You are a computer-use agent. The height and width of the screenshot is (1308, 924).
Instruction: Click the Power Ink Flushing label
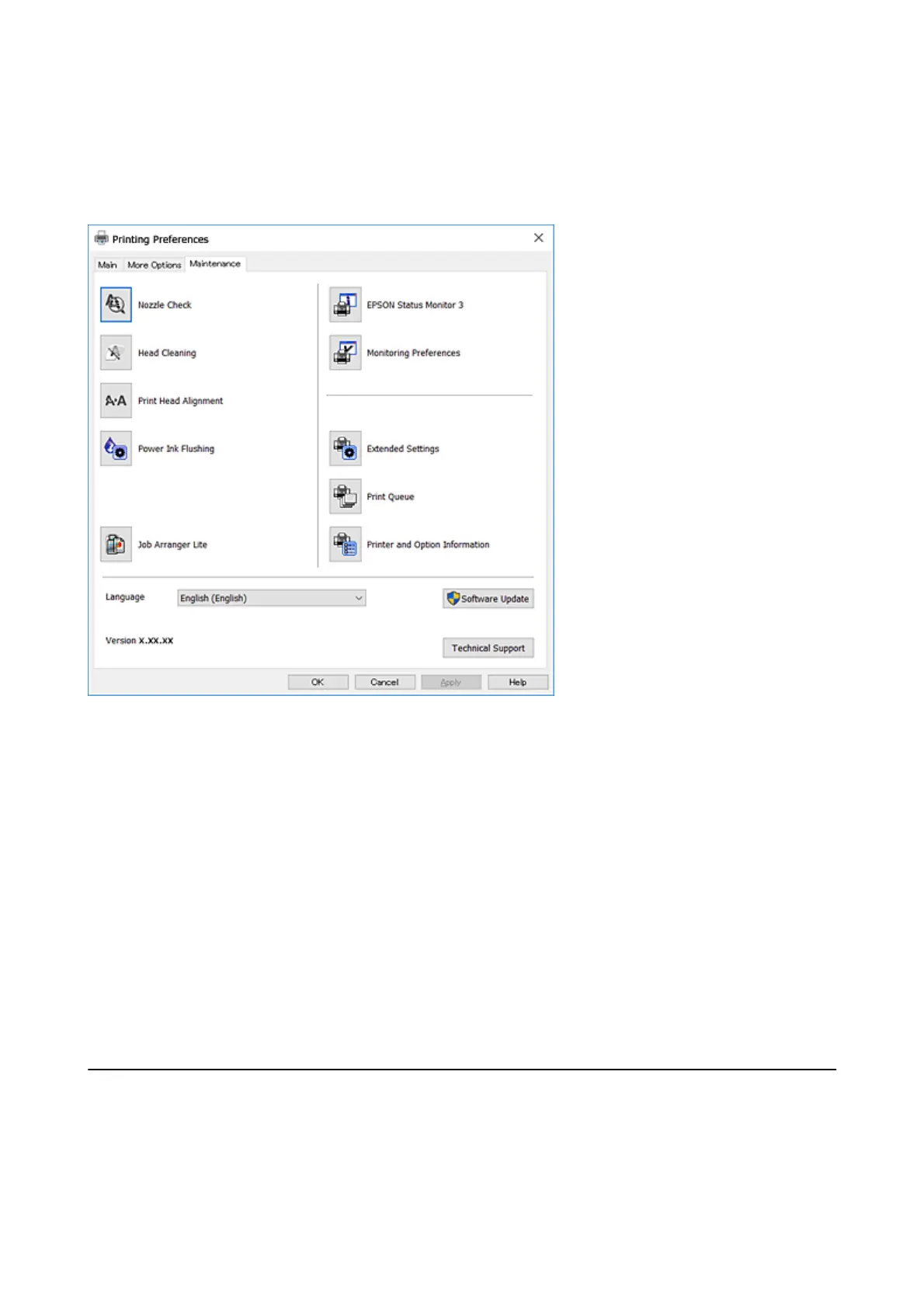176,449
